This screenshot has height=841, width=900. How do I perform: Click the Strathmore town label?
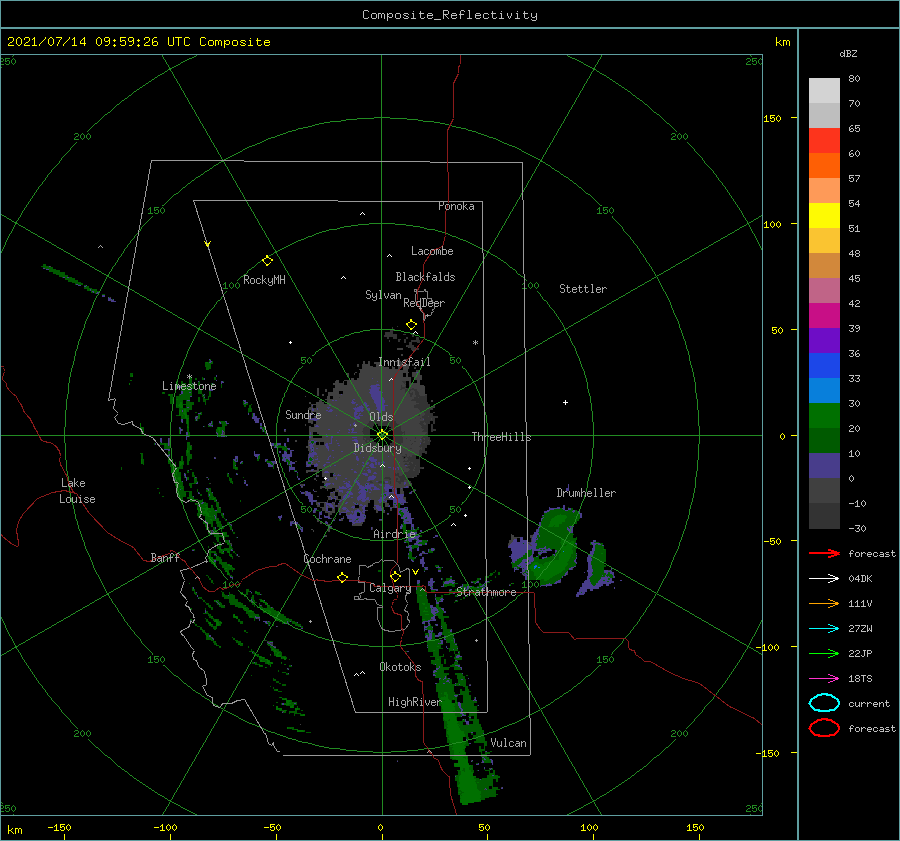[486, 592]
